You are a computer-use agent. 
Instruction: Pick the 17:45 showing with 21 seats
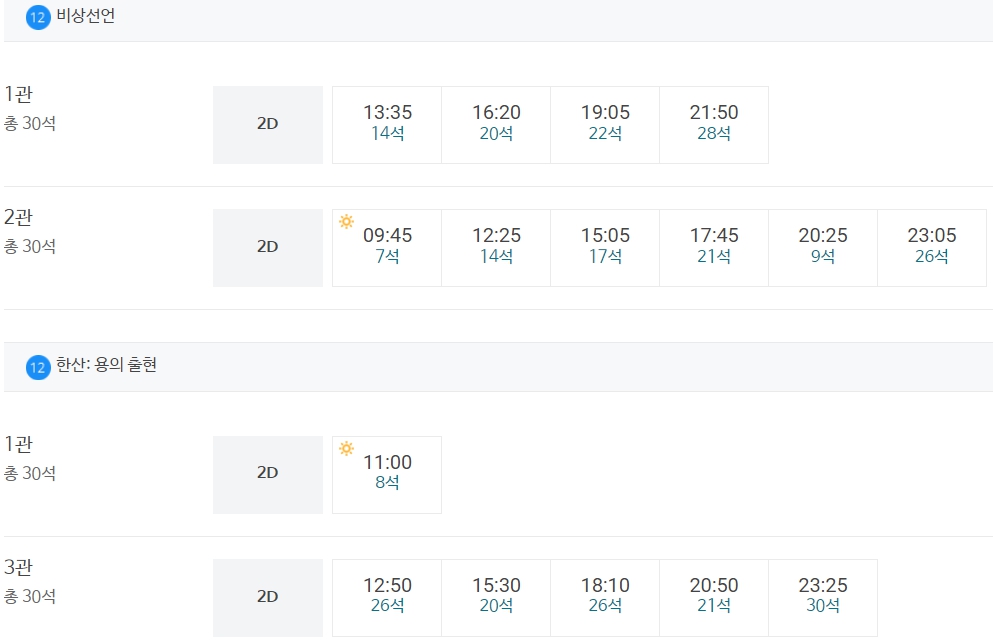[714, 248]
